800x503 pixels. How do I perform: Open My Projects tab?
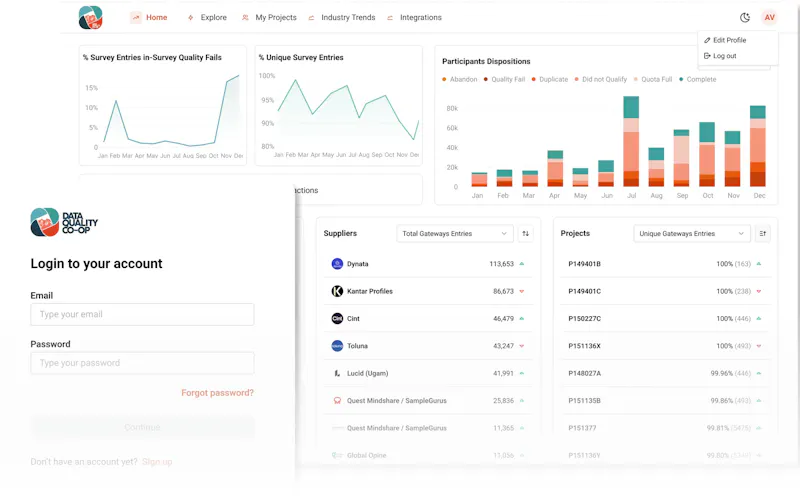(x=269, y=17)
